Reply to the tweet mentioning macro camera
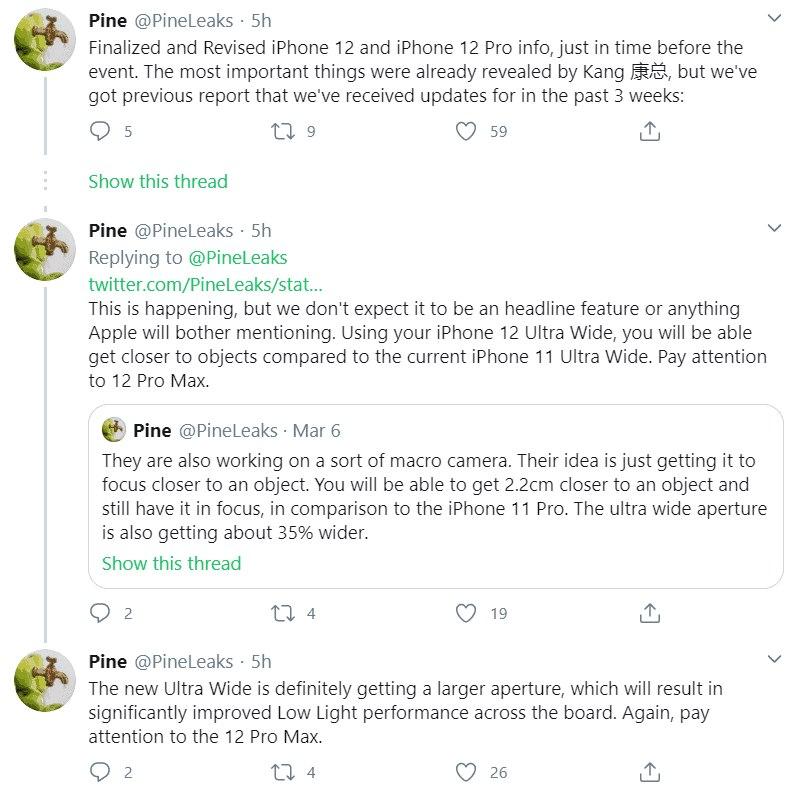Viewport: 803px width, 792px height. click(99, 613)
